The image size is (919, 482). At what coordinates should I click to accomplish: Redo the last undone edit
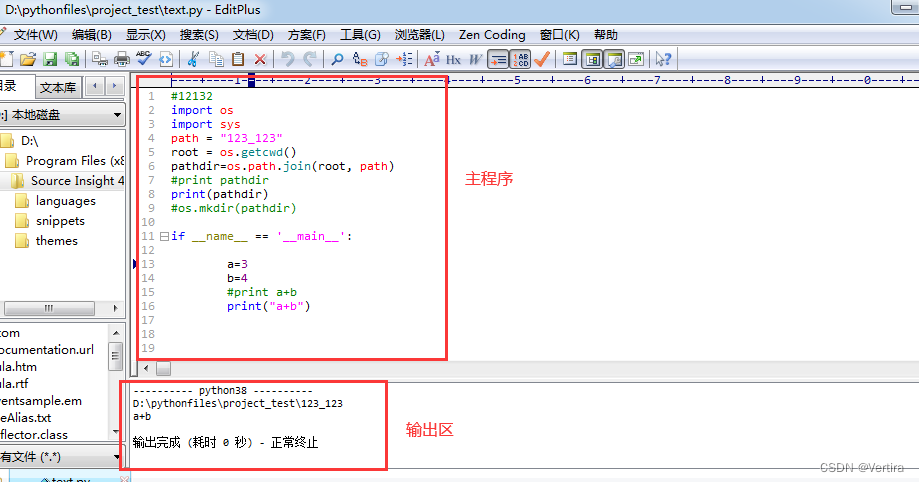(x=310, y=59)
